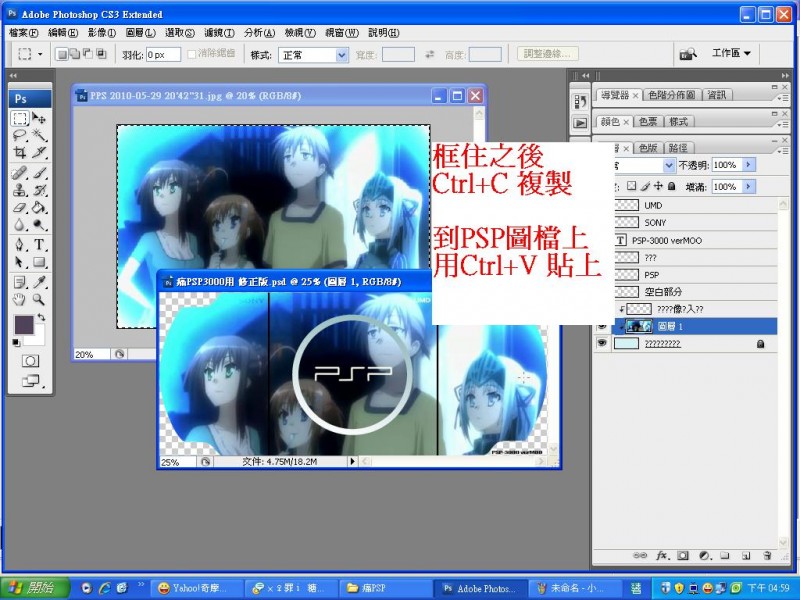This screenshot has width=800, height=600.
Task: Delete layer with the trash icon
Action: coord(767,556)
